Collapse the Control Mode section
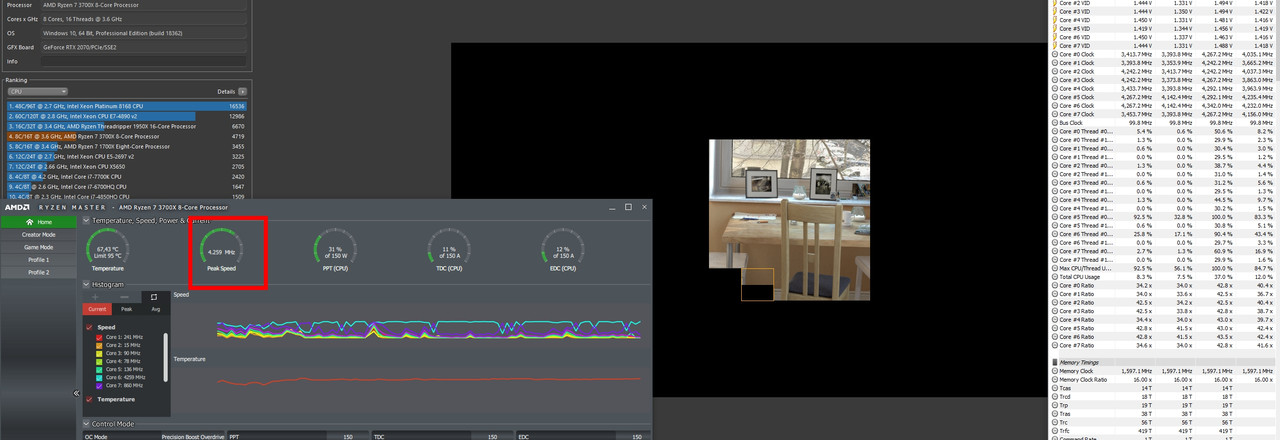The height and width of the screenshot is (440, 1280). point(85,424)
